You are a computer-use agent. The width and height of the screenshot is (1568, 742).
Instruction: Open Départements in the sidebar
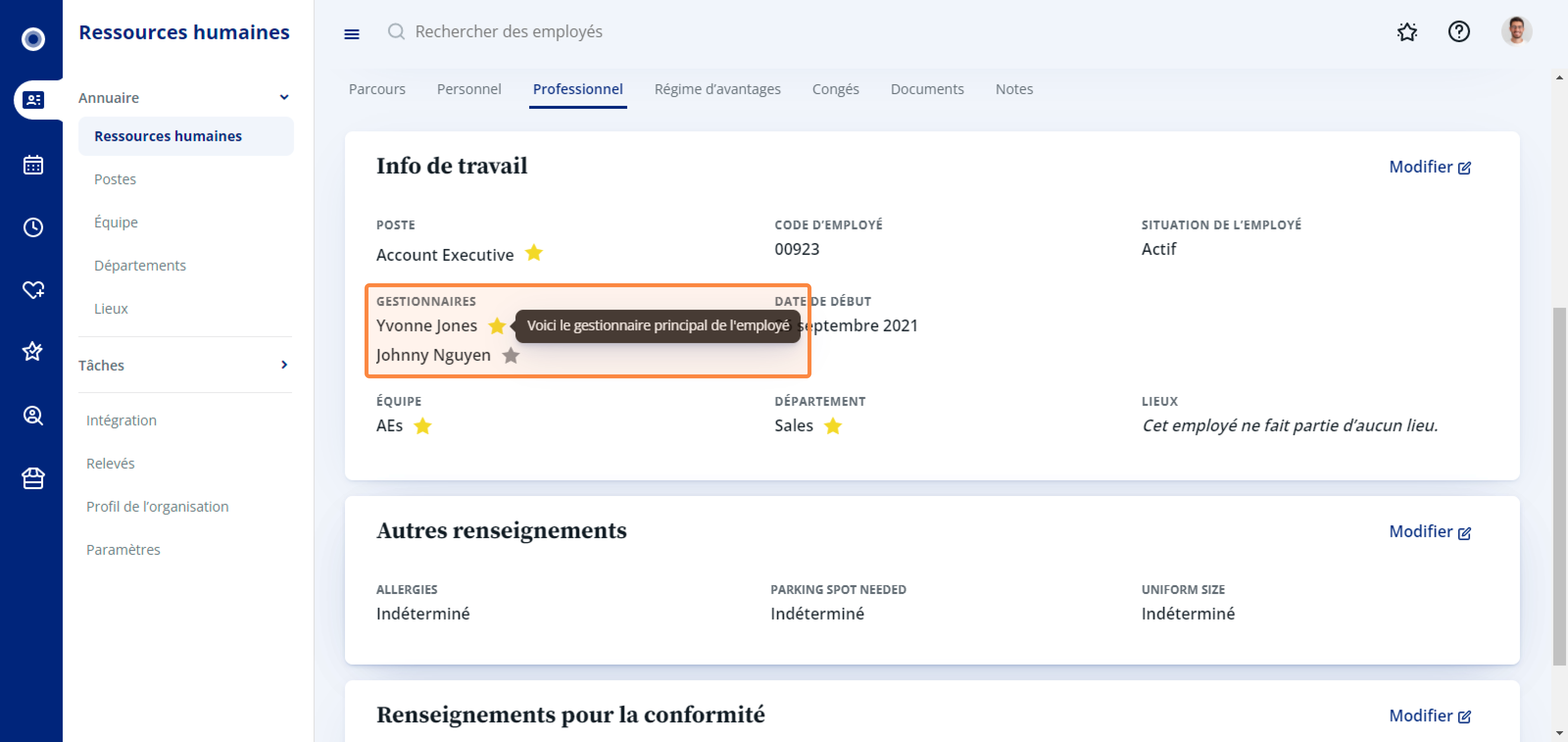point(140,266)
